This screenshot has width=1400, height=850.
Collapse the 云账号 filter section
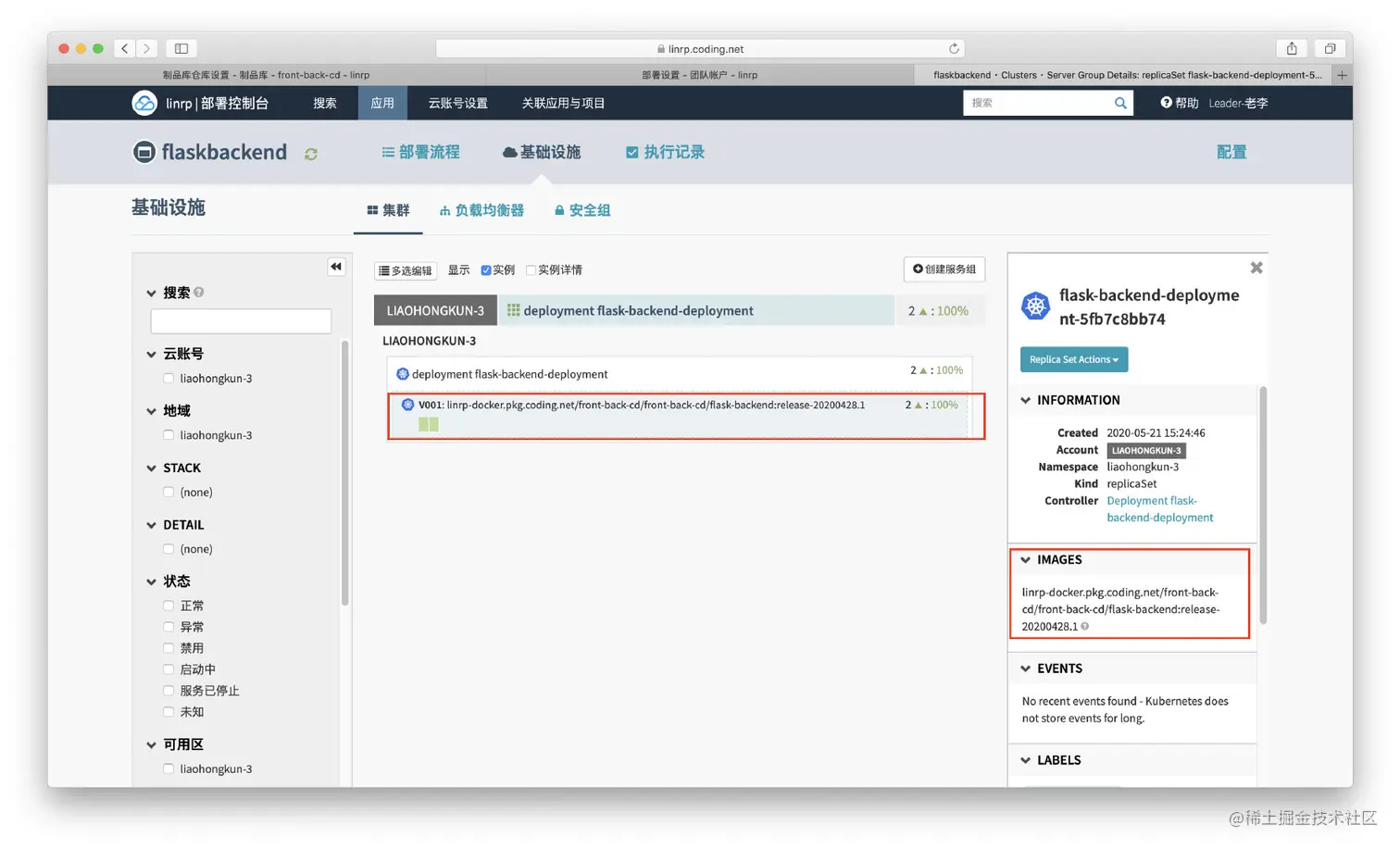coord(151,354)
